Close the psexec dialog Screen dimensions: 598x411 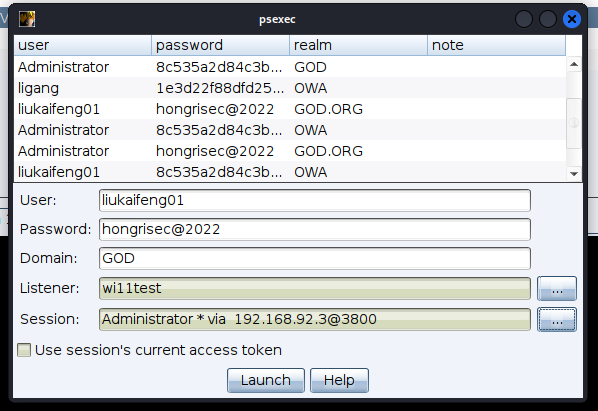pyautogui.click(x=572, y=19)
